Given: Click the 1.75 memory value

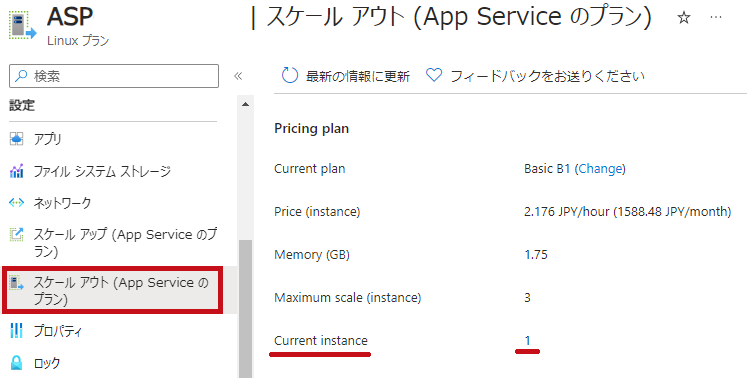Looking at the screenshot, I should coord(536,255).
